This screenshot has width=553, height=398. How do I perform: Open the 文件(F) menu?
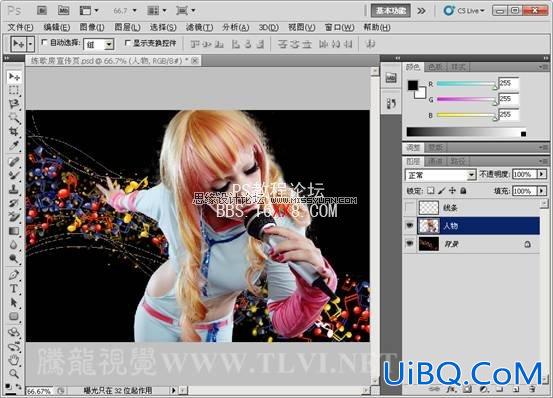(20, 27)
